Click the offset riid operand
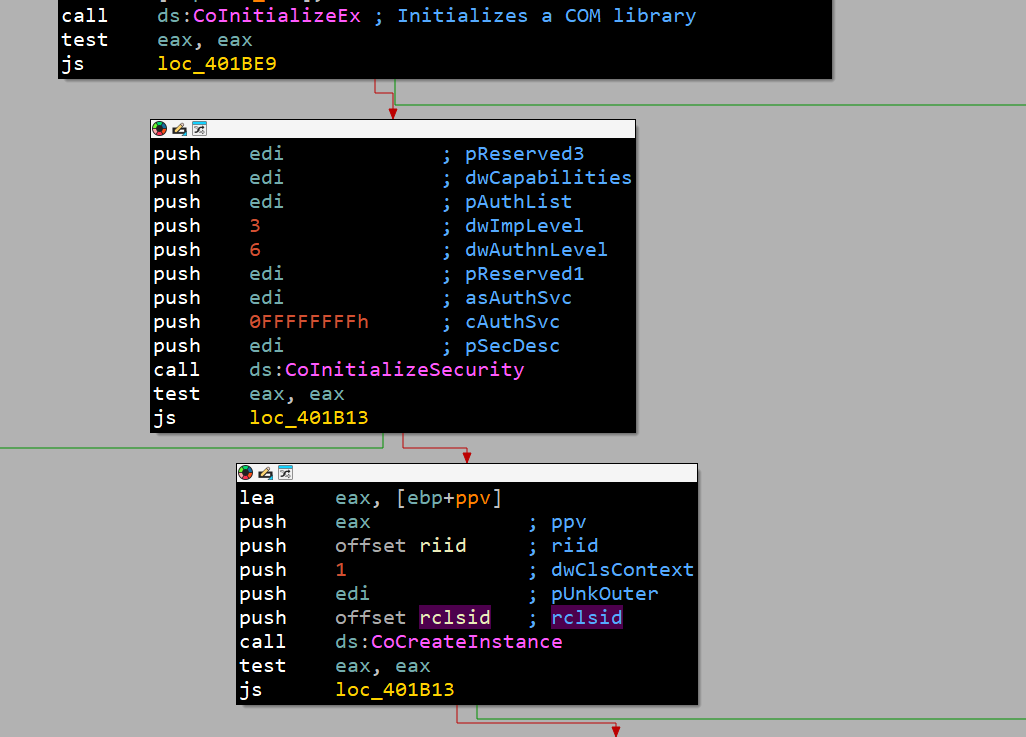1026x737 pixels. (x=400, y=546)
